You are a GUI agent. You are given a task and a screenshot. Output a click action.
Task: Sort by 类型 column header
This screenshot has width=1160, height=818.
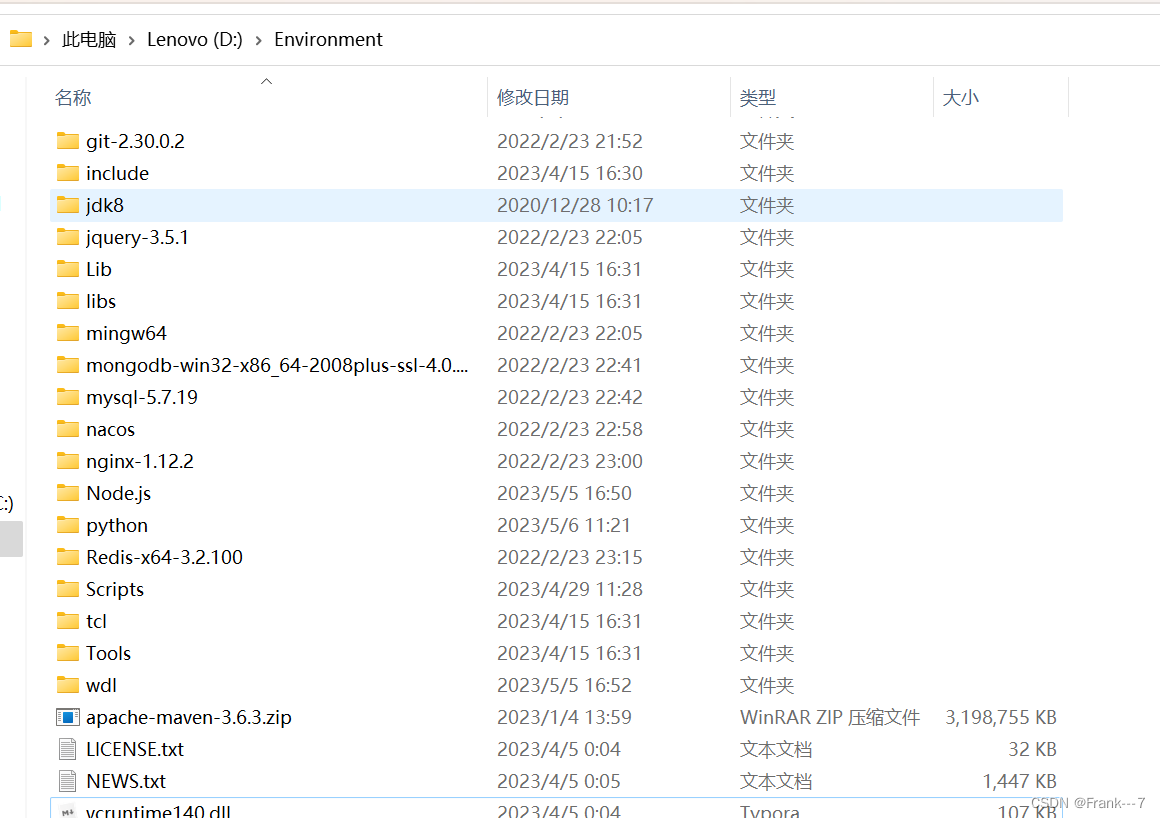758,97
